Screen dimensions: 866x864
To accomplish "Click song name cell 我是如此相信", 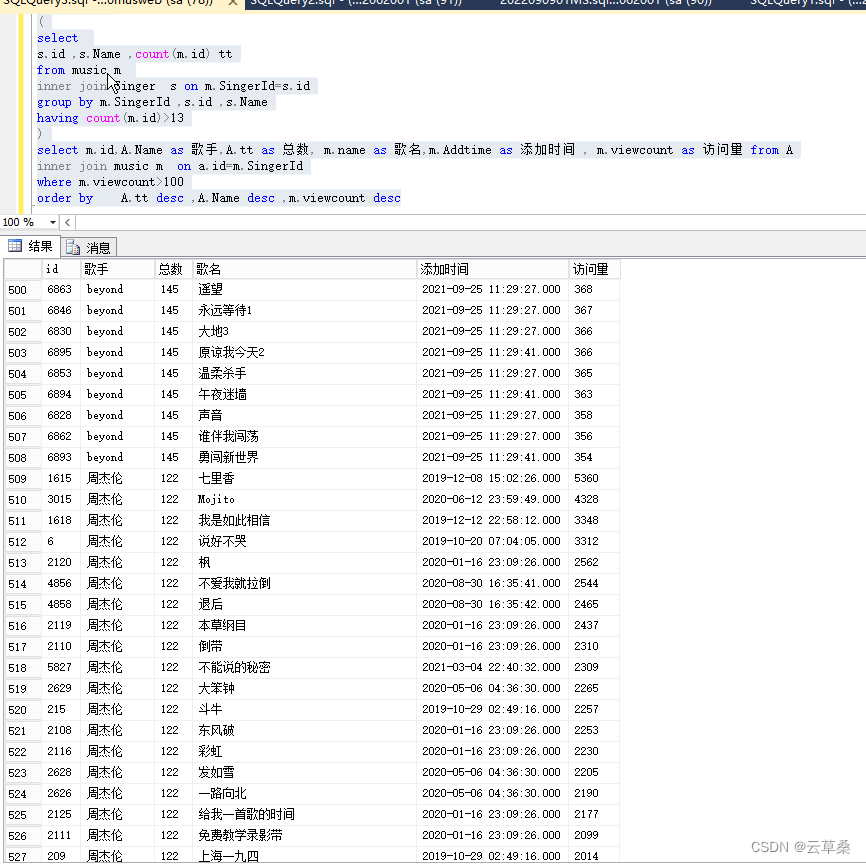I will tap(305, 520).
